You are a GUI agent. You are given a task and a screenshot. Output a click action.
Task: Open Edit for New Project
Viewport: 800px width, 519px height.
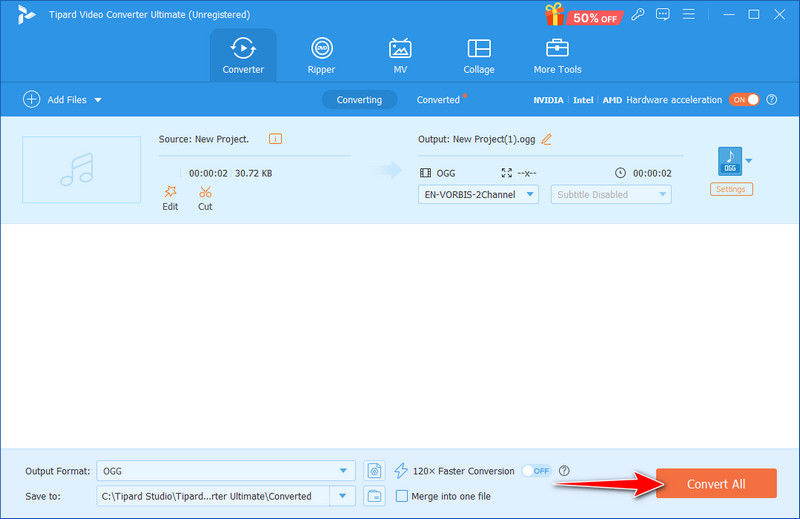170,198
